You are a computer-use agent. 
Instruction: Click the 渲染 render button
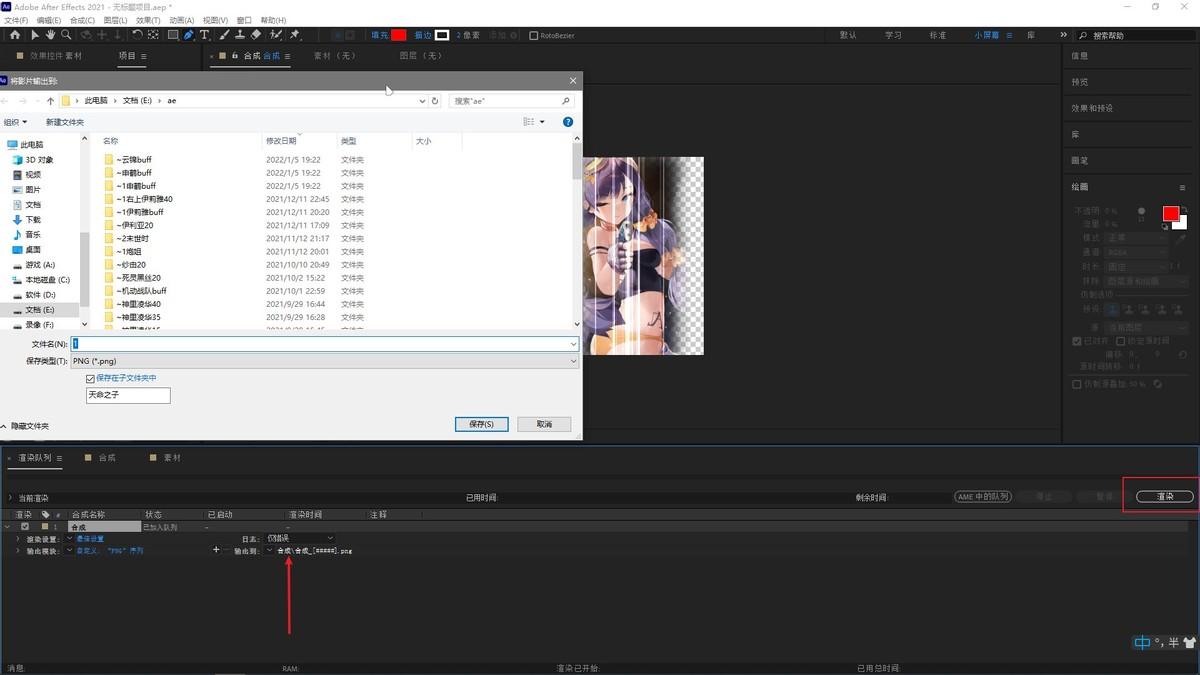[1165, 497]
